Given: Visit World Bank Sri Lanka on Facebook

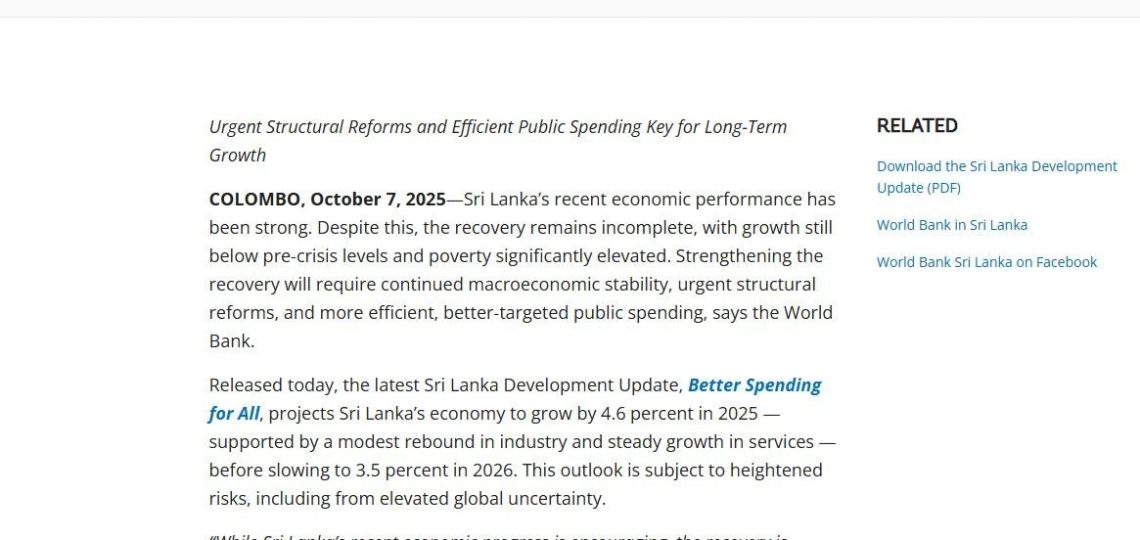Looking at the screenshot, I should [986, 262].
